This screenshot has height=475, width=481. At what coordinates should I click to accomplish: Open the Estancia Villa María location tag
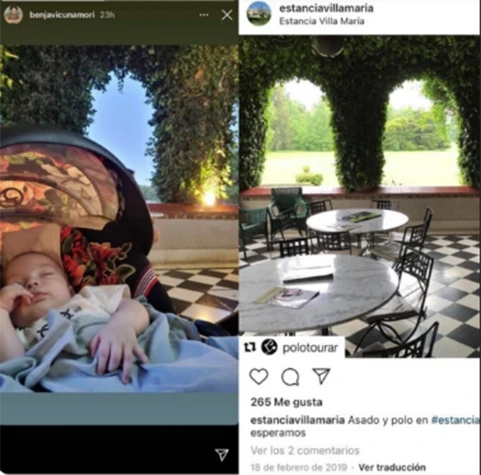322,21
